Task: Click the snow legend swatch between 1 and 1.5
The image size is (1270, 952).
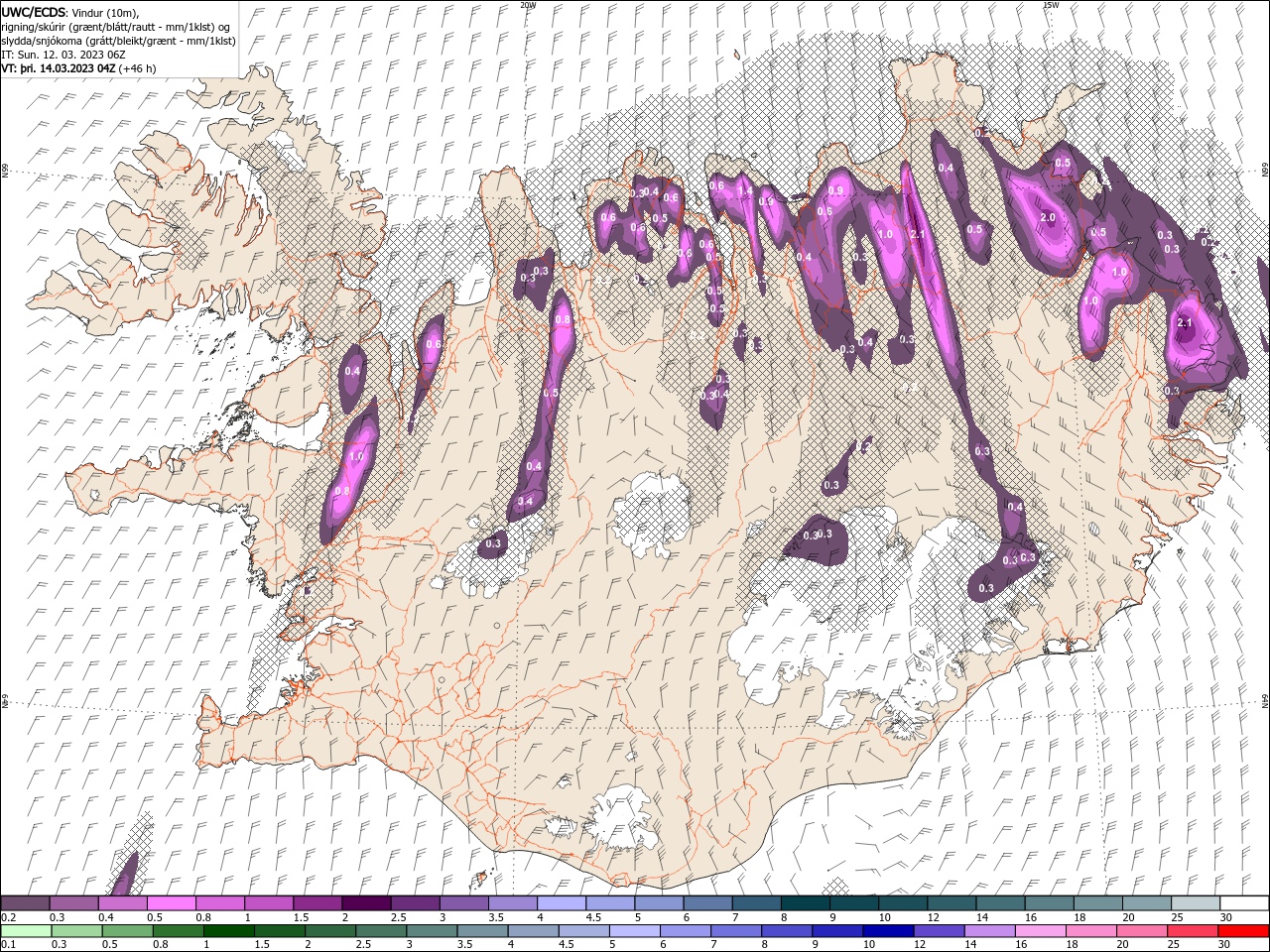Action: point(270,903)
